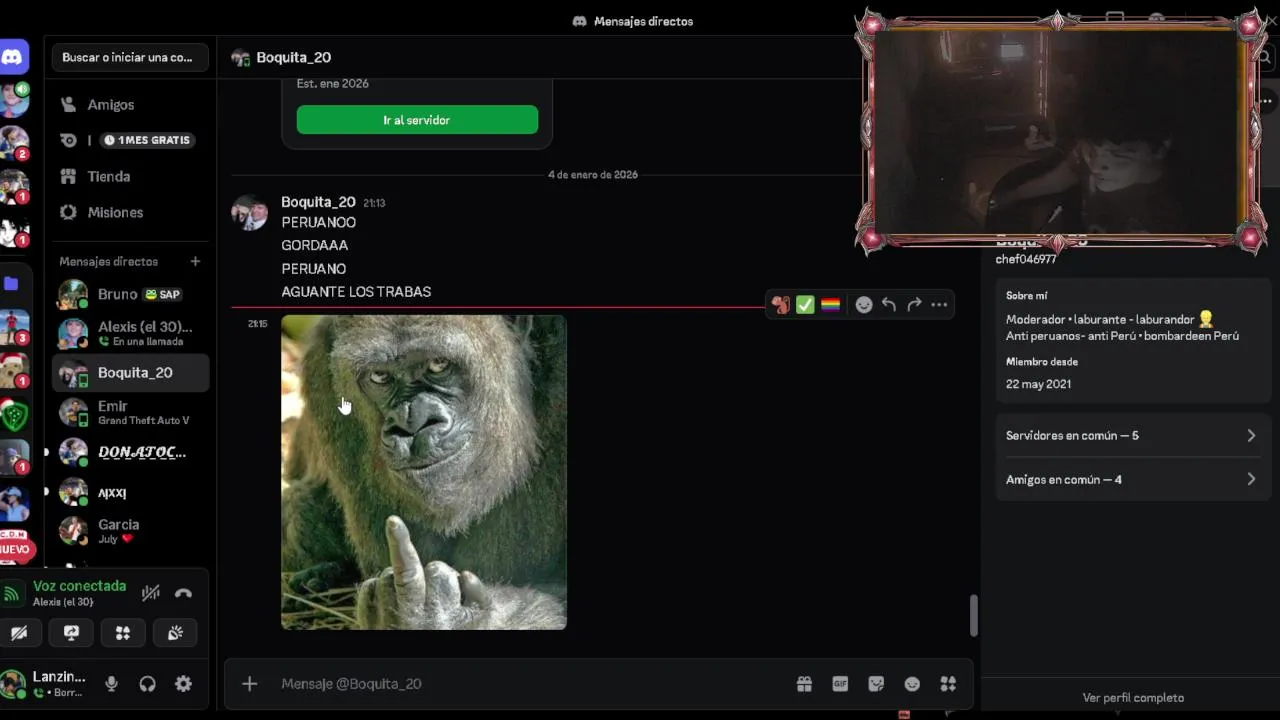Image resolution: width=1280 pixels, height=720 pixels.
Task: Open the green shield server icon
Action: pos(14,413)
